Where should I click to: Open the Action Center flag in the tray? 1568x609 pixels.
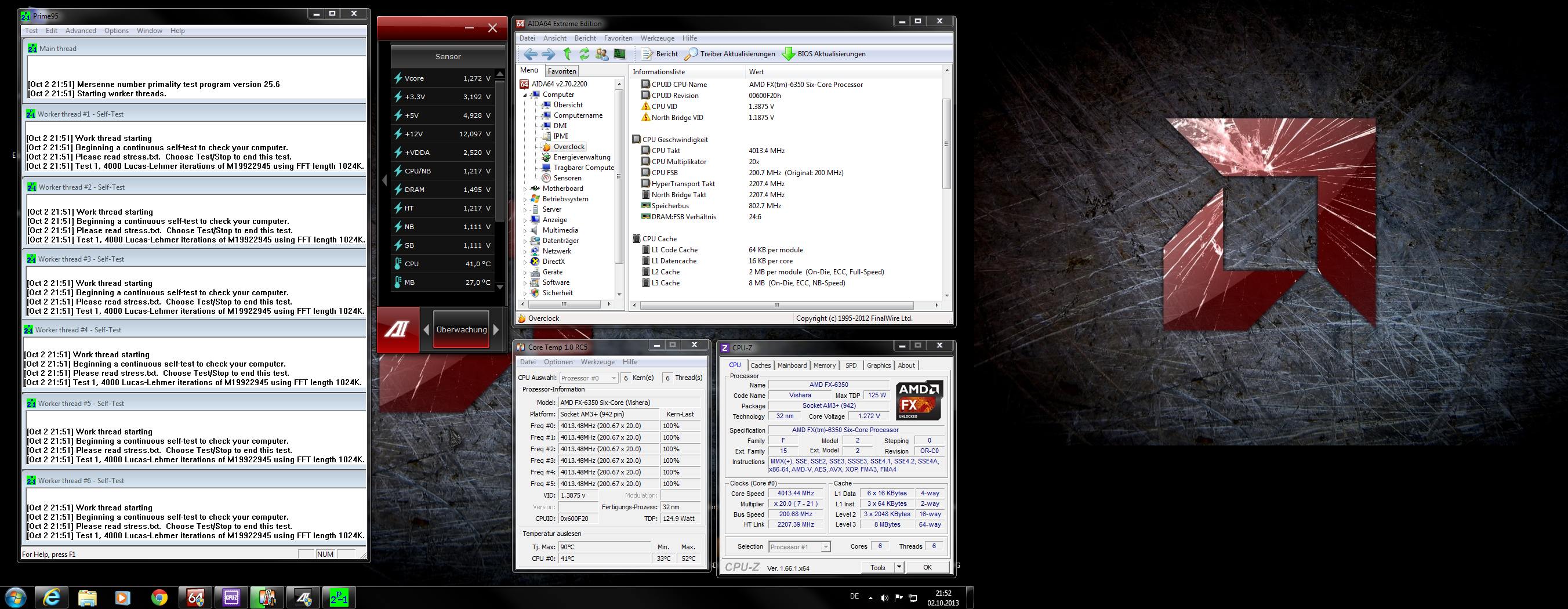(x=899, y=598)
